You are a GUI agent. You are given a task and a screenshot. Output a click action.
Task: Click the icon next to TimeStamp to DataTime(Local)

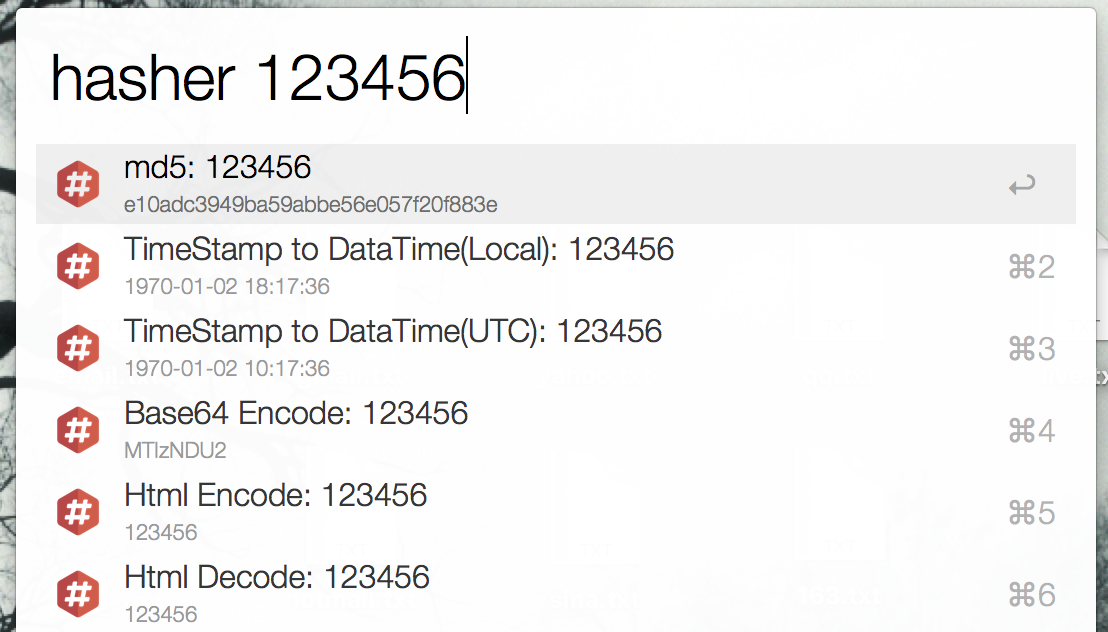coord(78,266)
